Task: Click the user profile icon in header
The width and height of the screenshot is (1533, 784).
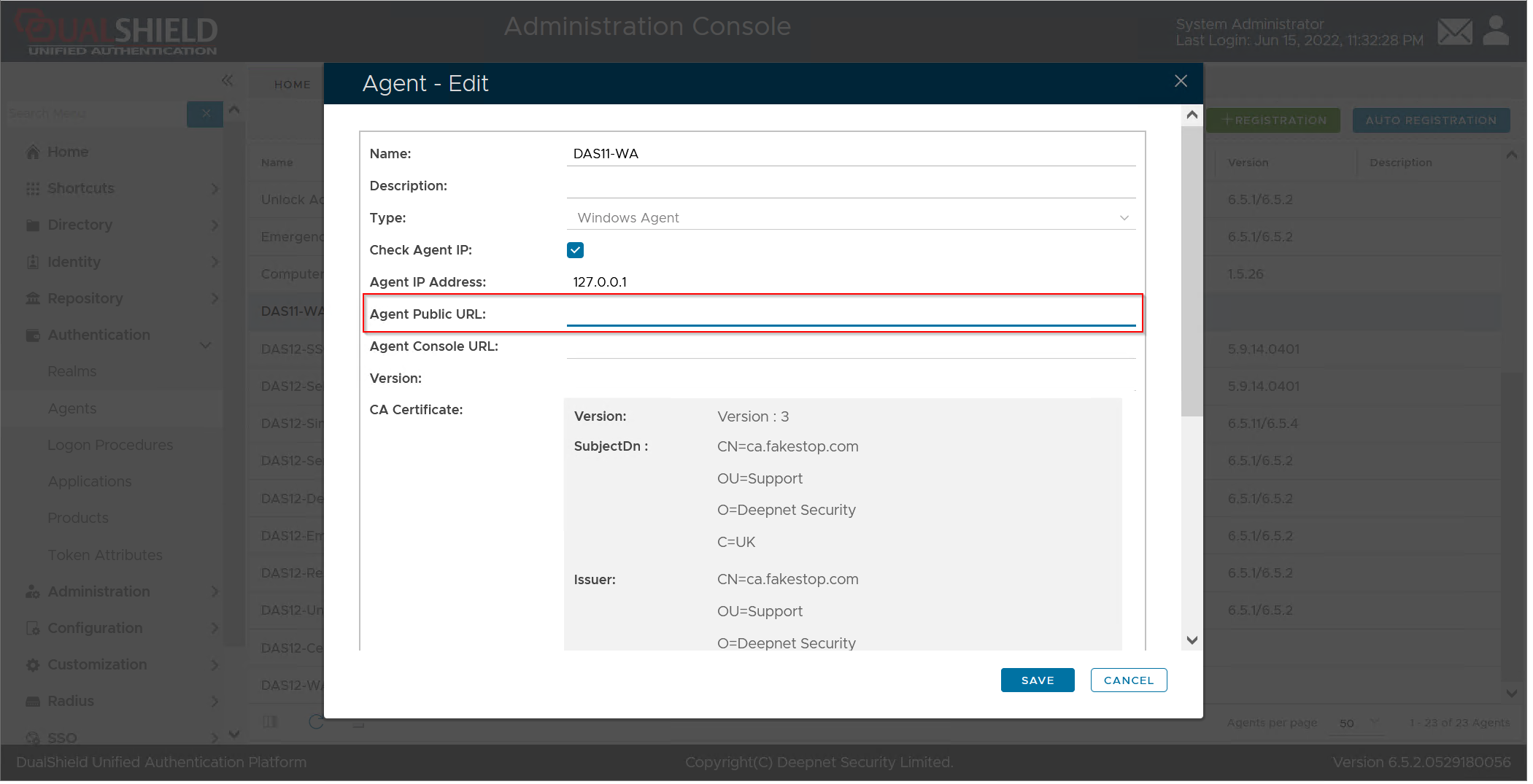Action: coord(1496,31)
